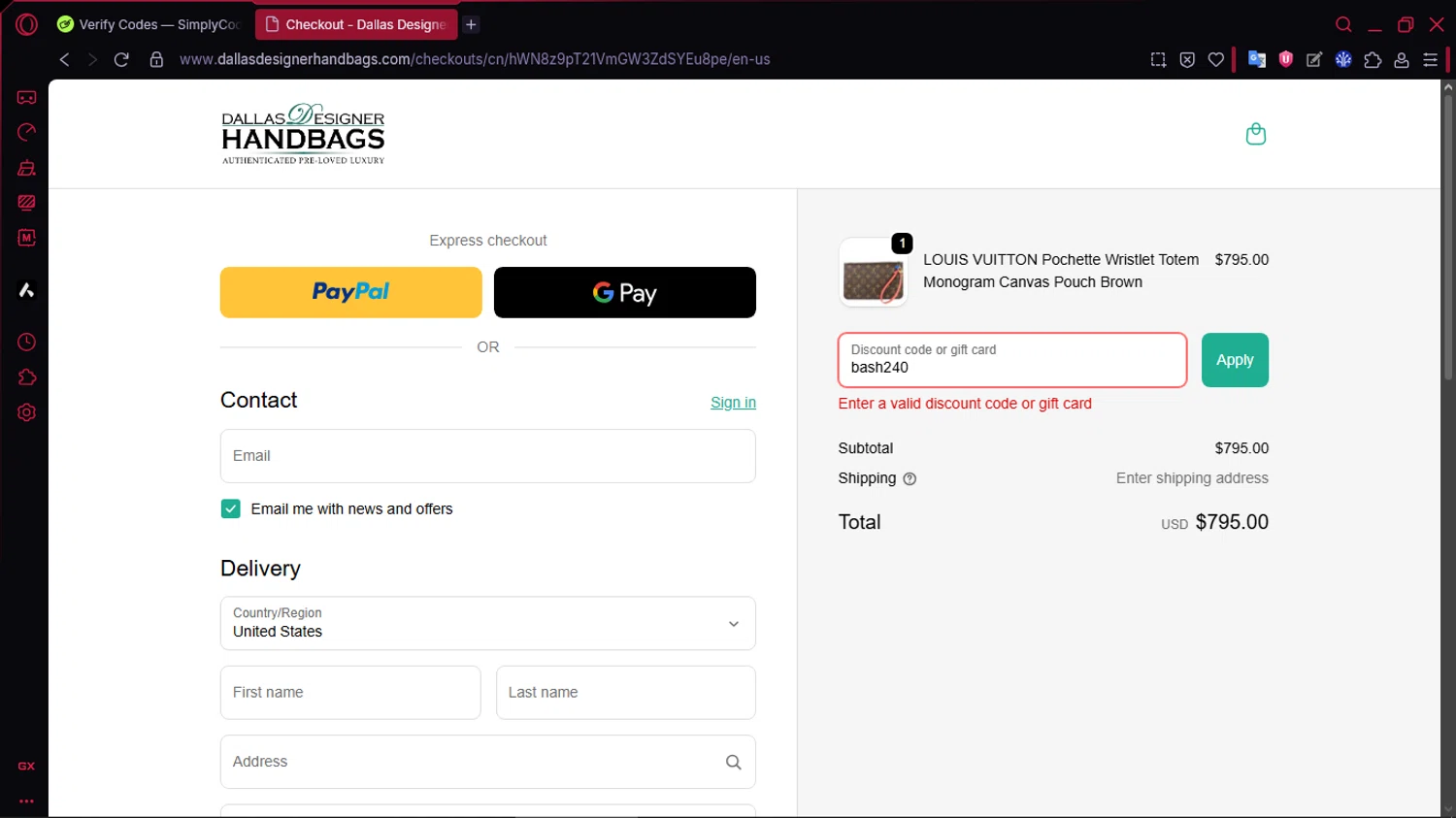This screenshot has height=818, width=1456.
Task: Open GX Cleaner sidebar icon
Action: point(26,168)
